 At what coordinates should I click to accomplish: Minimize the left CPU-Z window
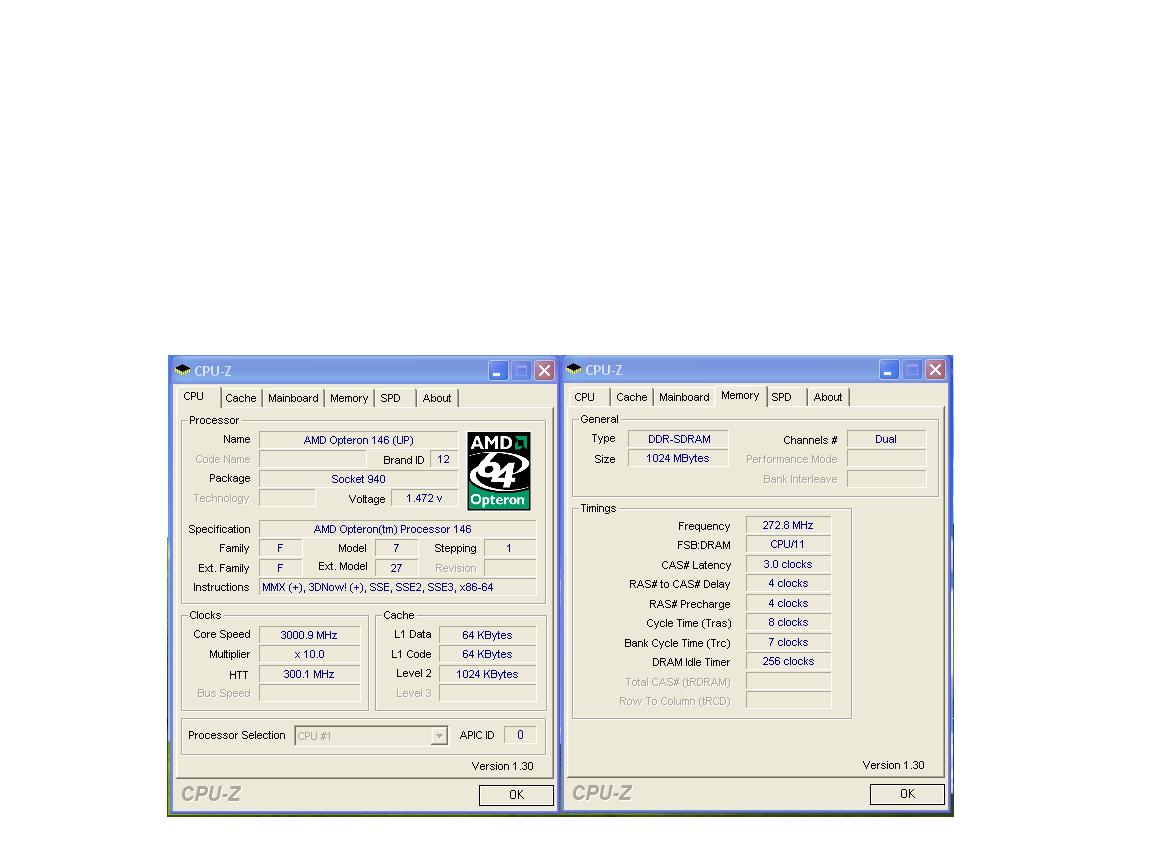pyautogui.click(x=498, y=370)
